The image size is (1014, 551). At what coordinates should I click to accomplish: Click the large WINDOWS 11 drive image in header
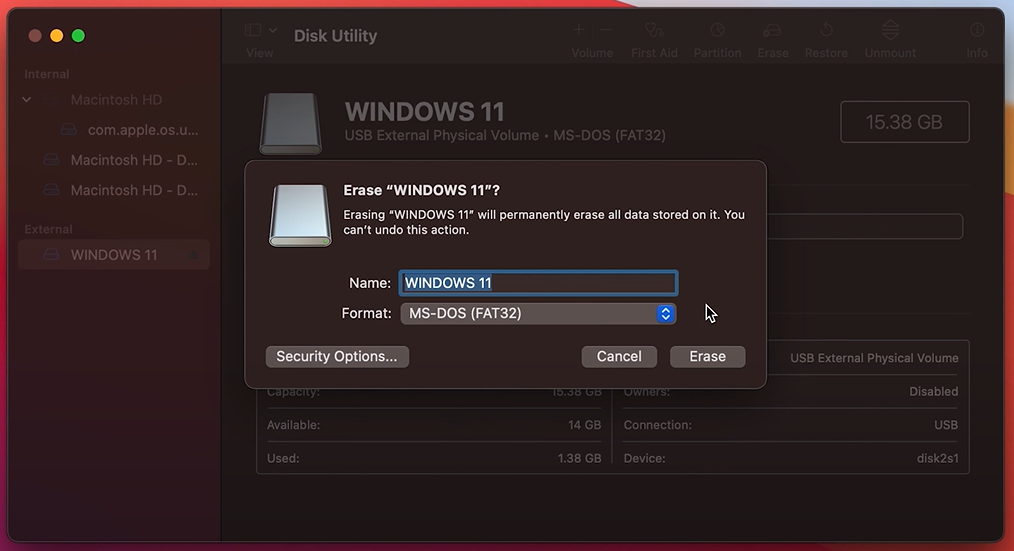pos(290,124)
